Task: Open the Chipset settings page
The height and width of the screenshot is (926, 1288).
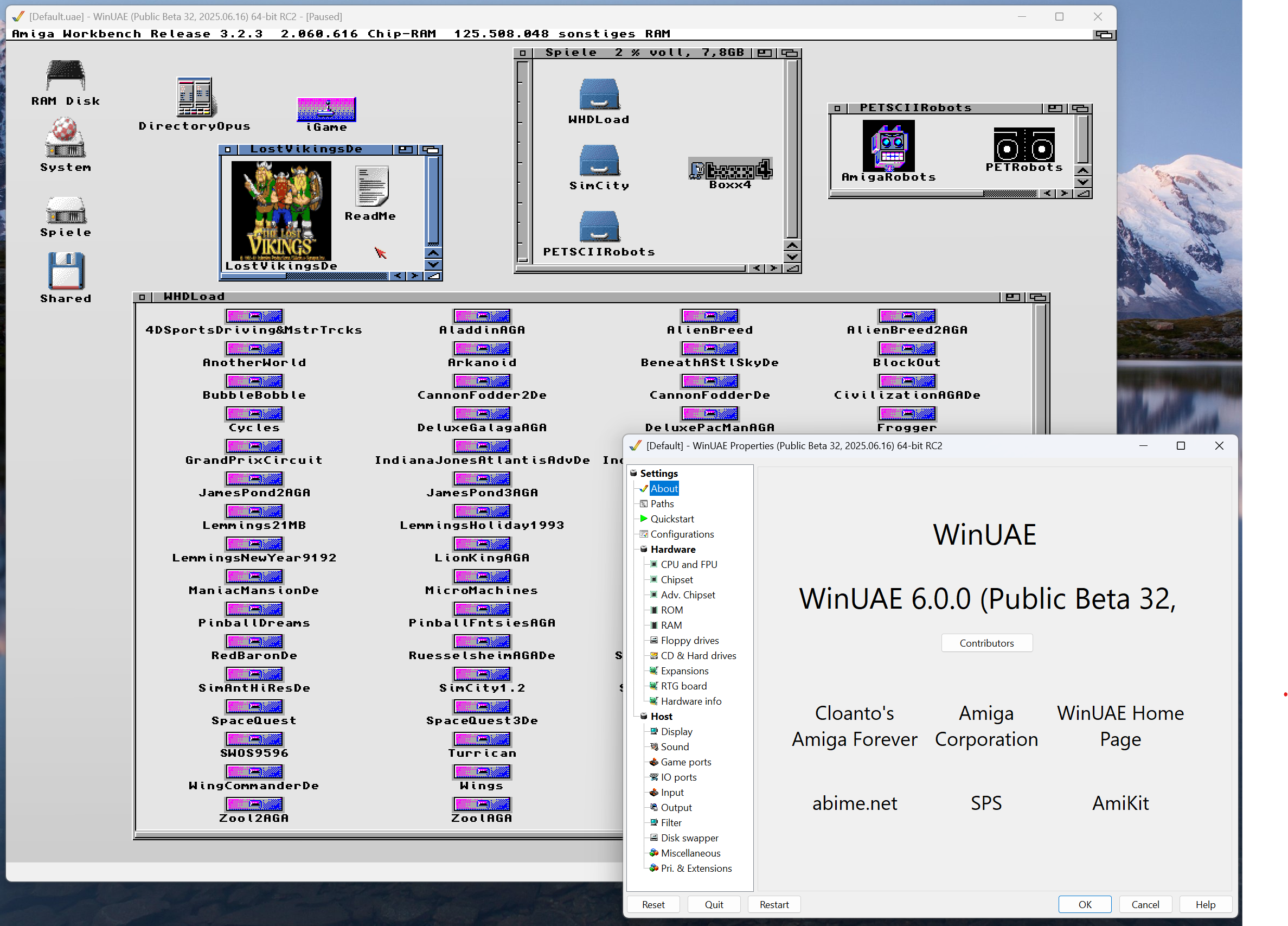Action: pos(676,579)
